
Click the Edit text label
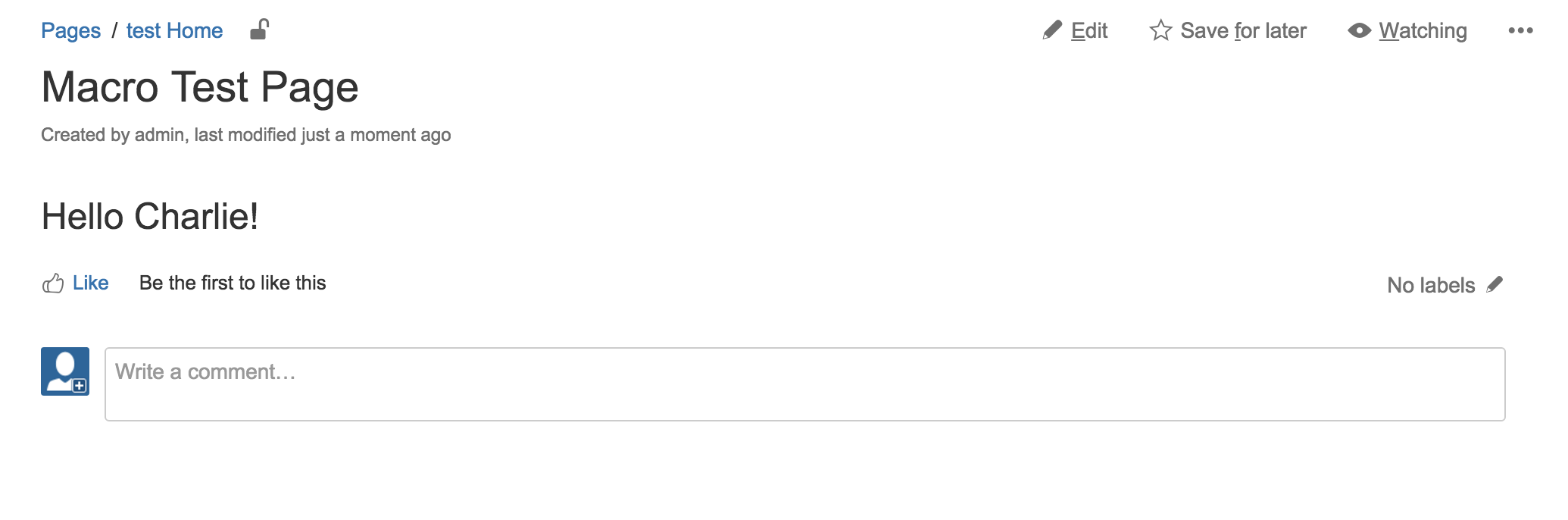[1089, 30]
